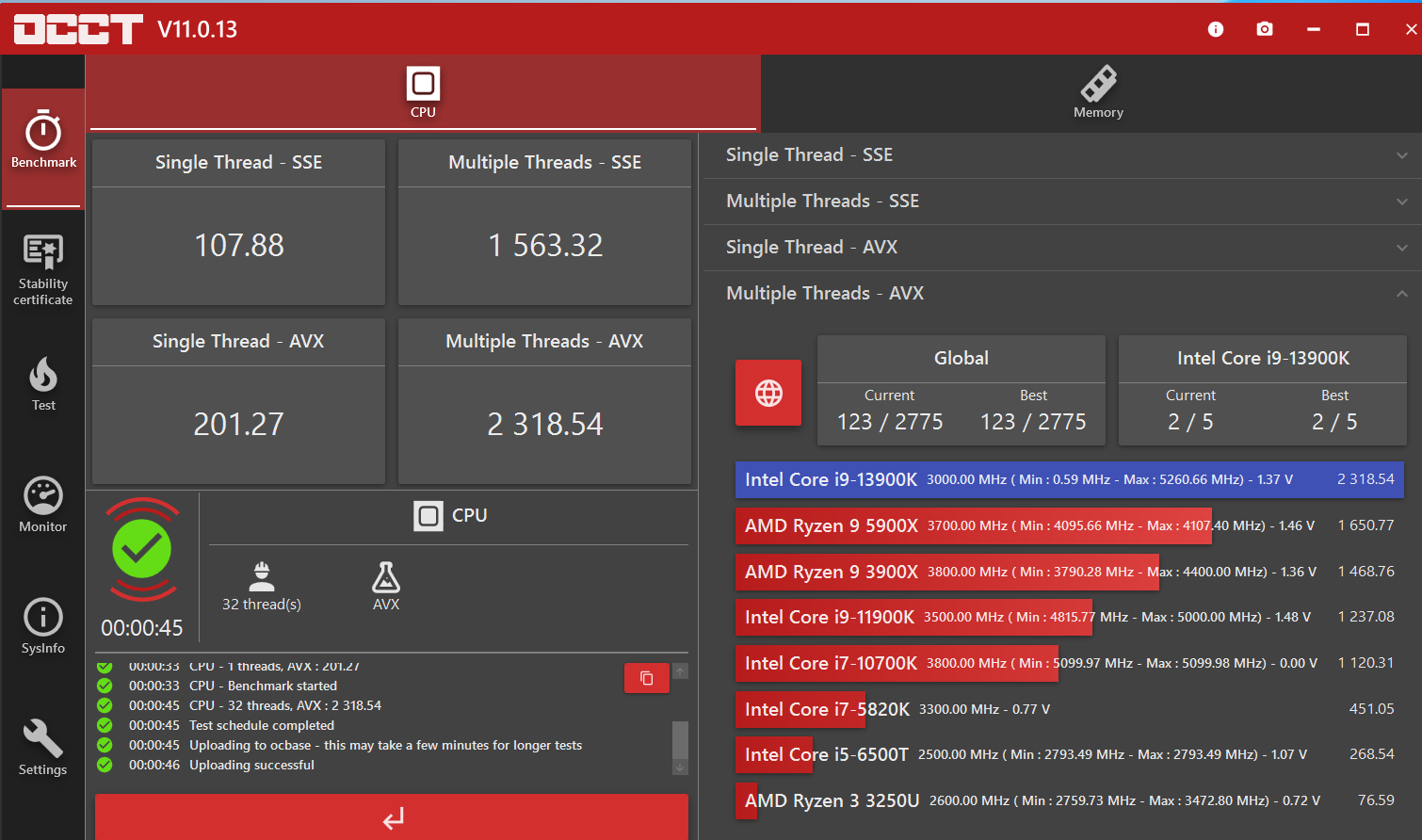Select the Intel Core i7-10700K ranking row

pyautogui.click(x=1070, y=663)
